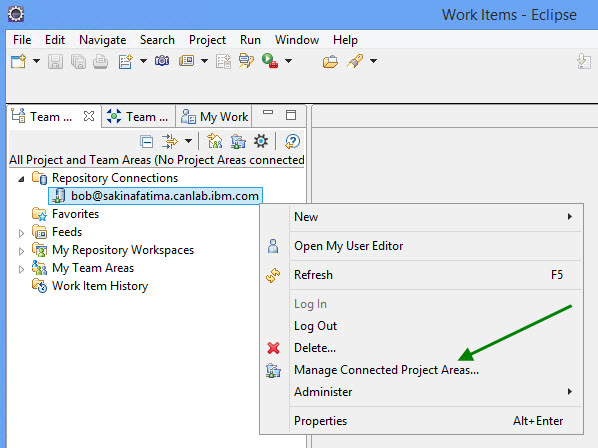Click the New Work Item toolbar icon

(x=125, y=61)
